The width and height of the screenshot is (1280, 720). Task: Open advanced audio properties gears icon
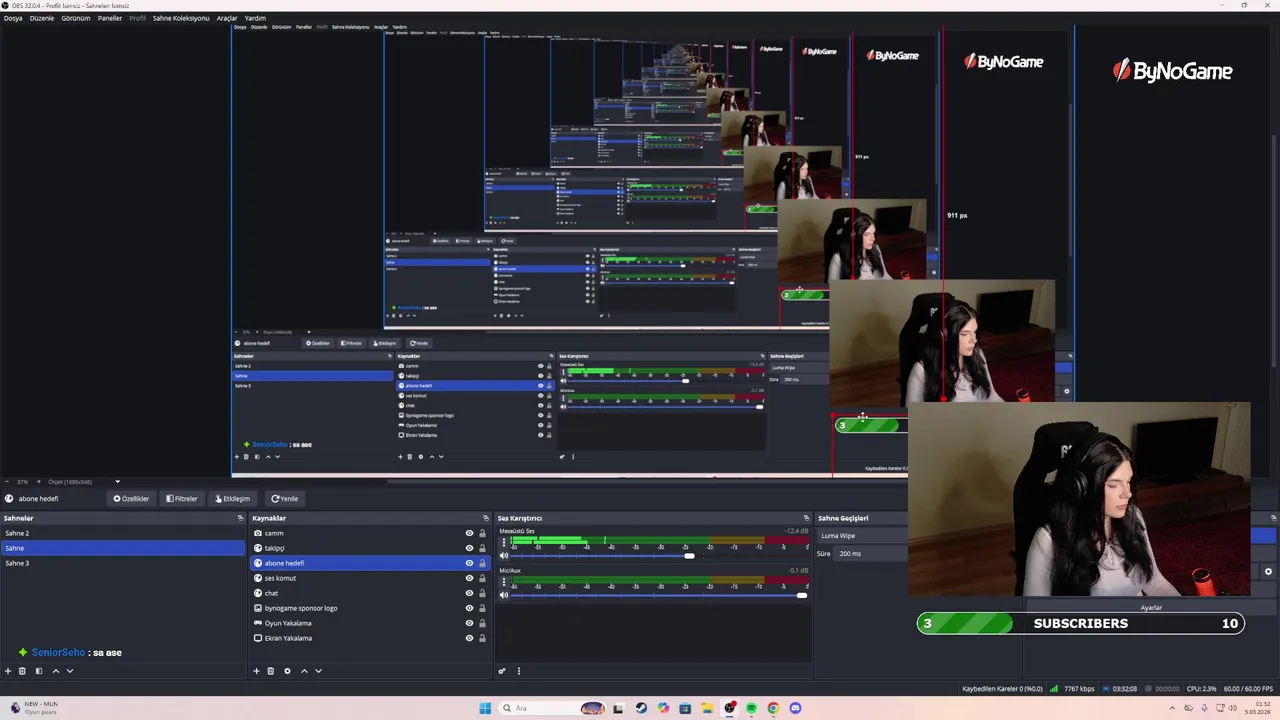(x=502, y=671)
